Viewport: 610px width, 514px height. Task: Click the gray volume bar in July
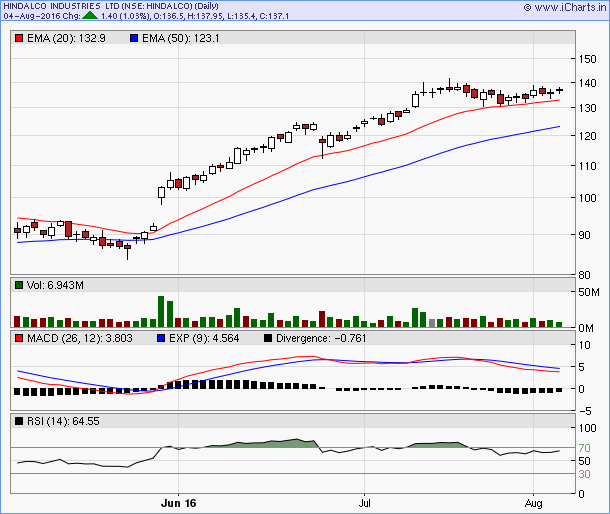tap(432, 323)
